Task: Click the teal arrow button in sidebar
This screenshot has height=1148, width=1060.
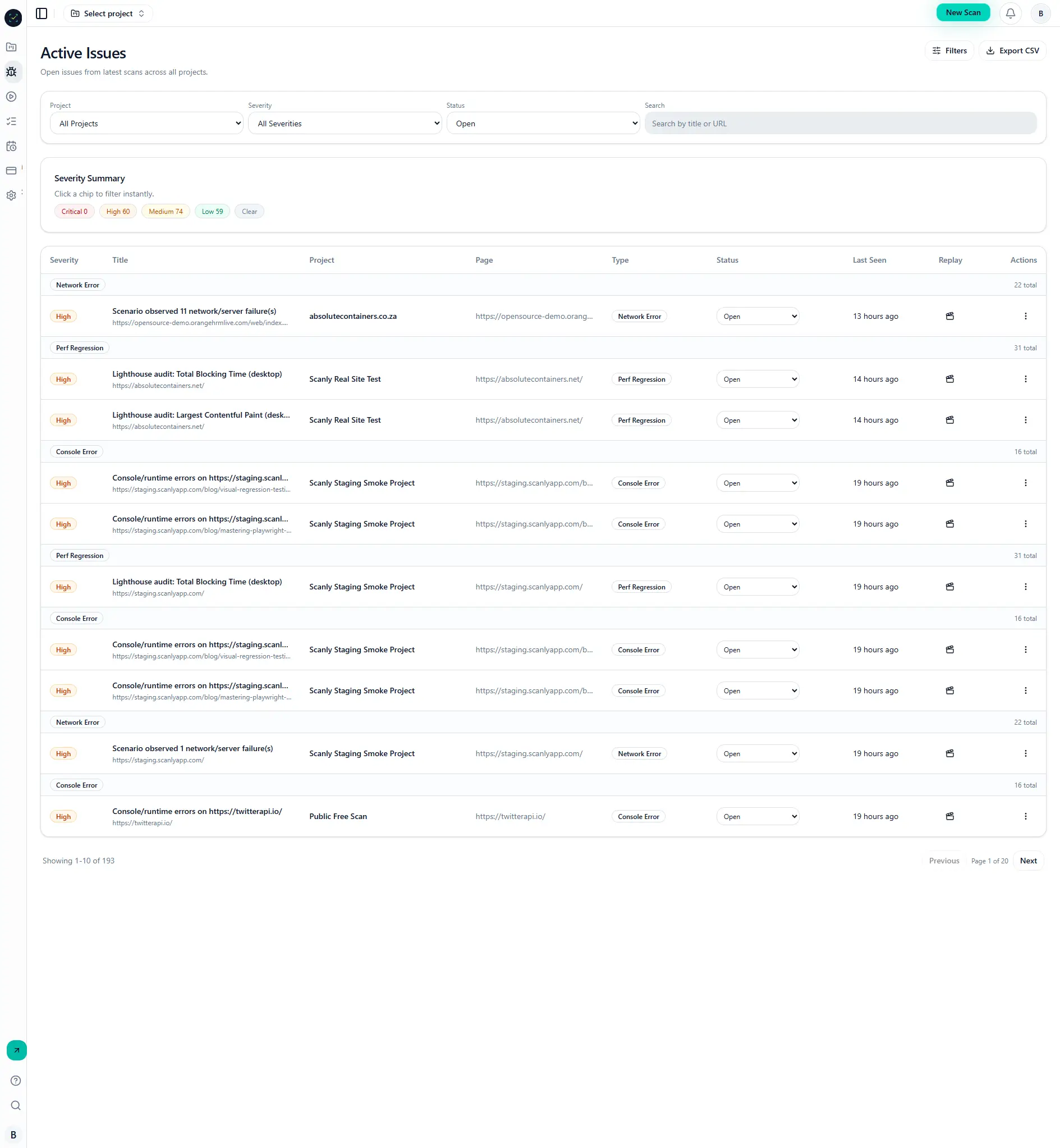Action: click(x=16, y=1050)
